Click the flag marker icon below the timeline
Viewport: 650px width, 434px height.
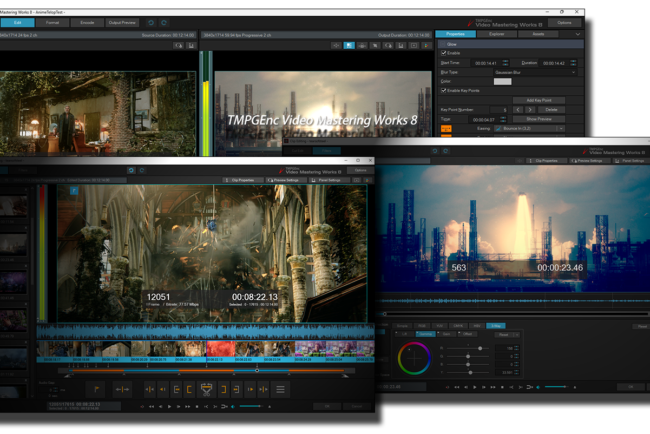coord(95,388)
